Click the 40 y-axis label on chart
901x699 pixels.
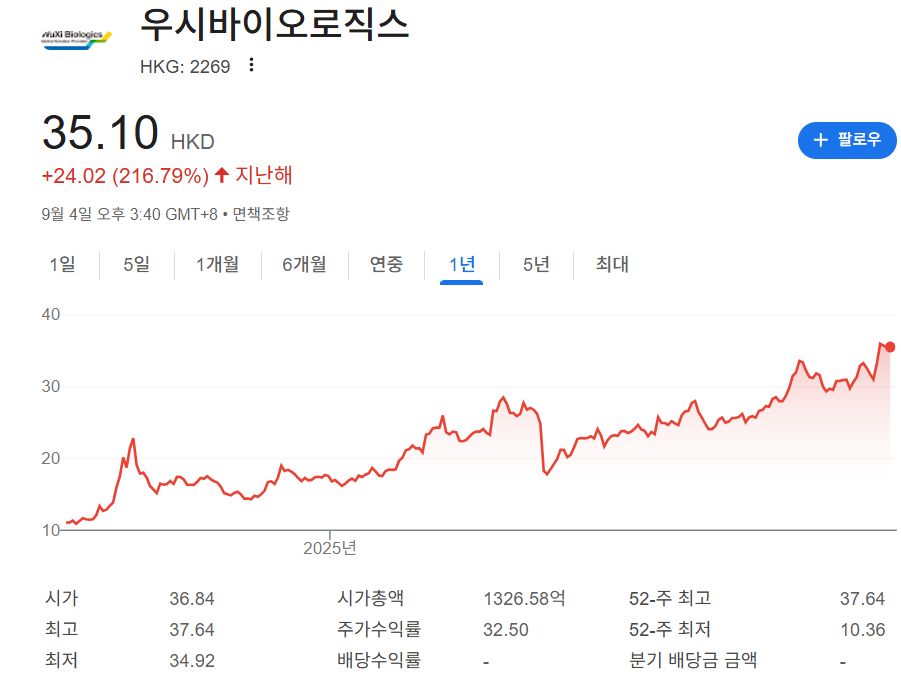[51, 314]
